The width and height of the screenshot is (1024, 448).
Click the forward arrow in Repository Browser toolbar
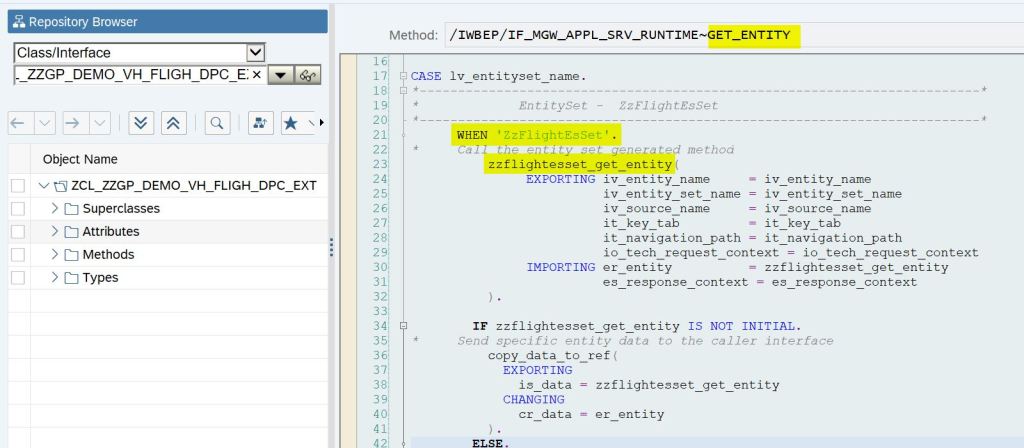[72, 123]
